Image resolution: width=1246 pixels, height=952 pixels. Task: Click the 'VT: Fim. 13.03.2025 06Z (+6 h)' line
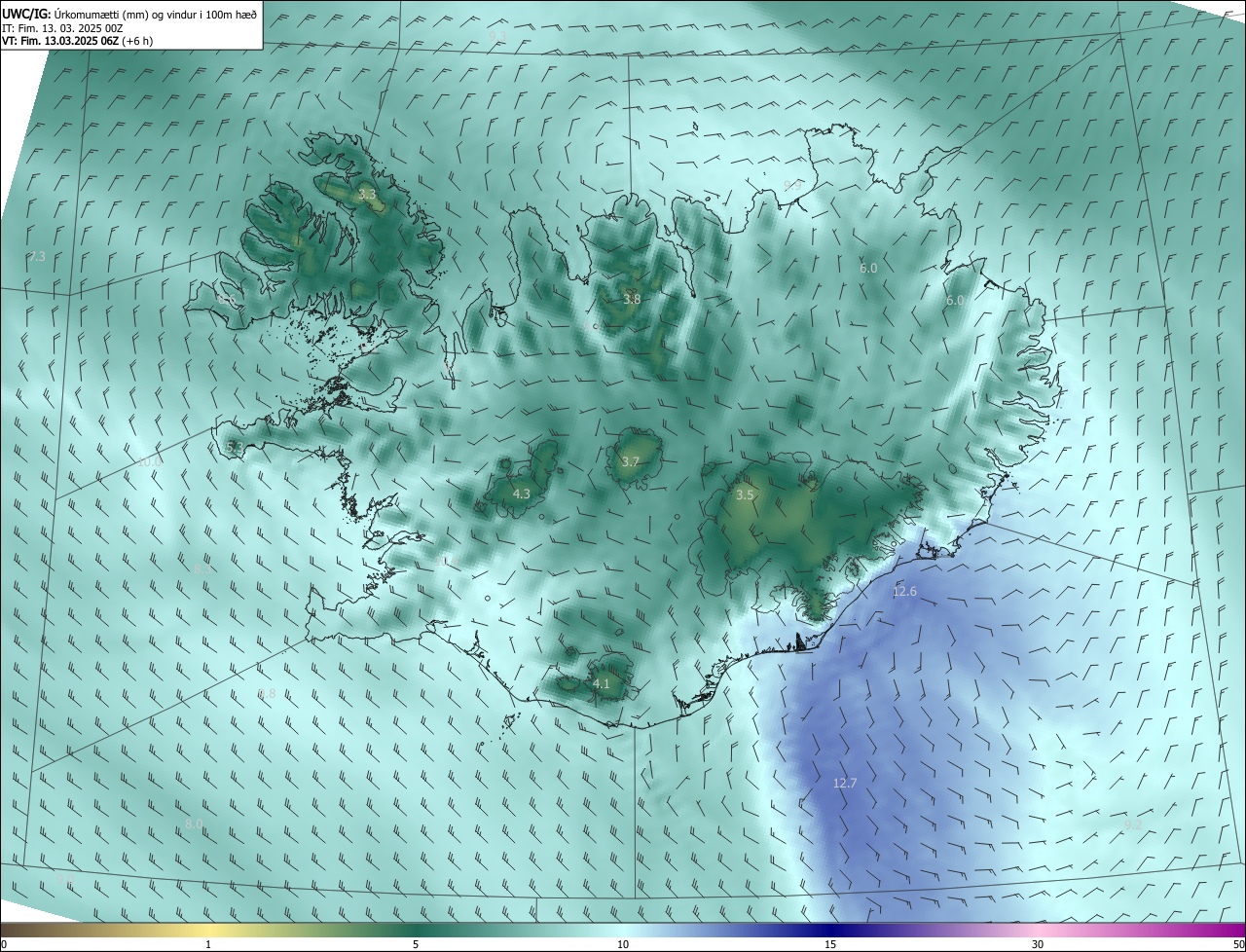[77, 41]
